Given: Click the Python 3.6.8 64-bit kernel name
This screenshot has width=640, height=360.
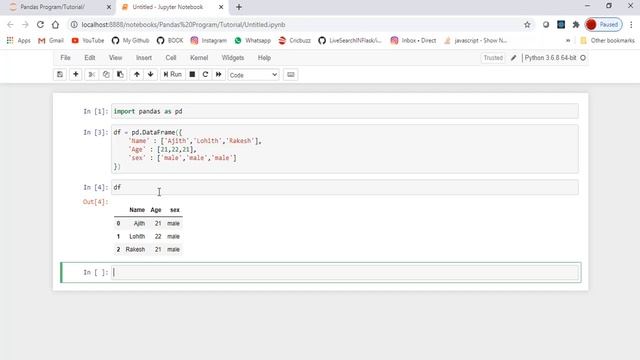Looking at the screenshot, I should coord(550,58).
